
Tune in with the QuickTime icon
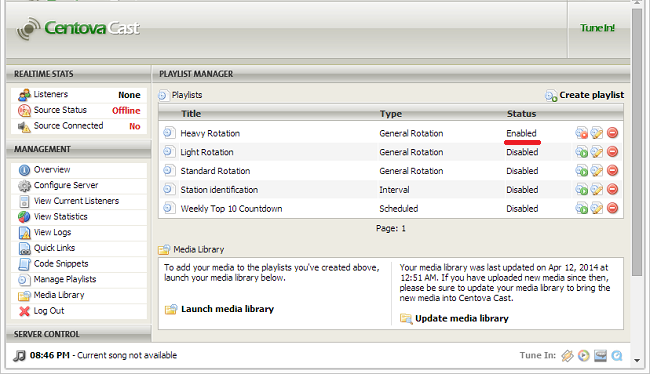tap(617, 355)
